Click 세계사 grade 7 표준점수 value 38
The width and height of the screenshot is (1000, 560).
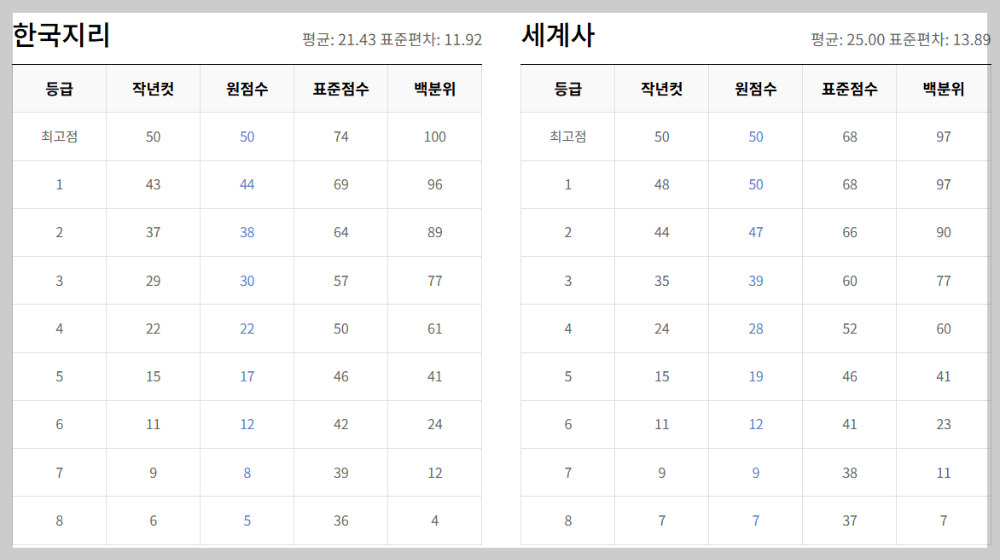point(849,473)
